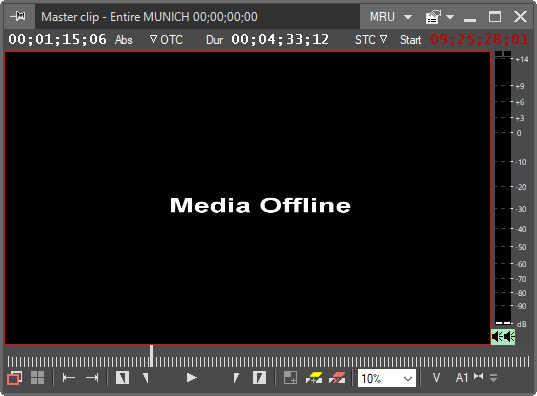Click the Dur duration label
Image resolution: width=537 pixels, height=396 pixels.
[x=214, y=40]
